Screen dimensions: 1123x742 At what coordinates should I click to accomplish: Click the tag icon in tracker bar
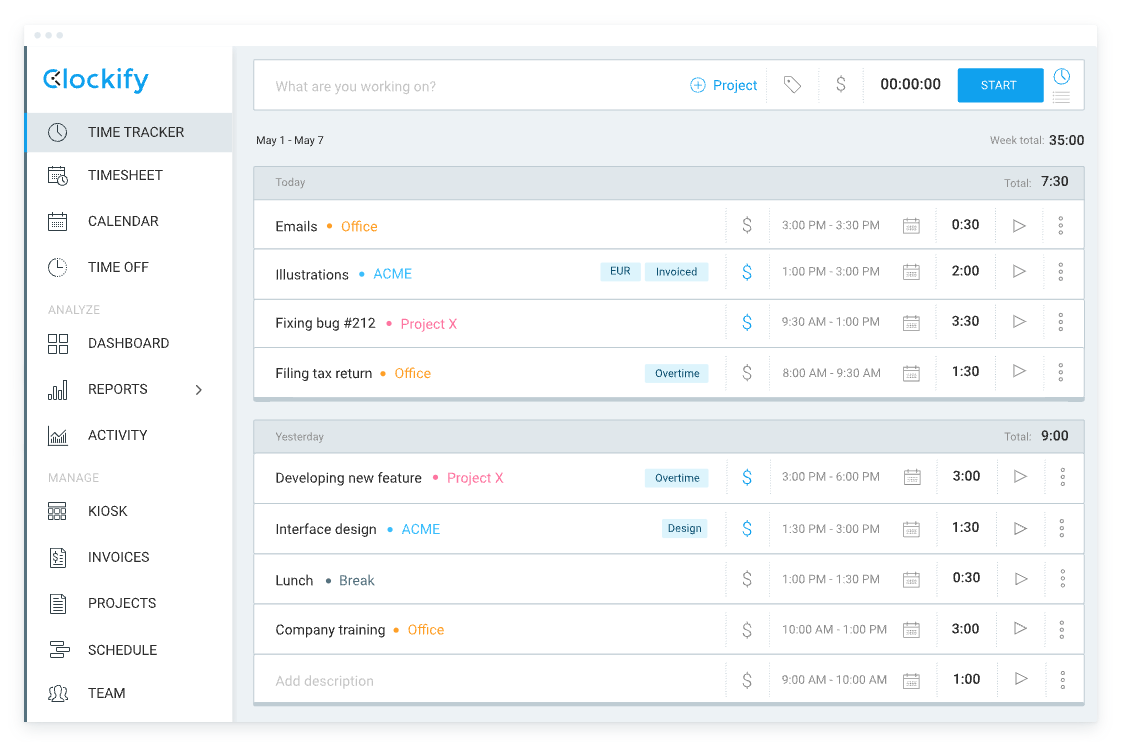[x=792, y=85]
